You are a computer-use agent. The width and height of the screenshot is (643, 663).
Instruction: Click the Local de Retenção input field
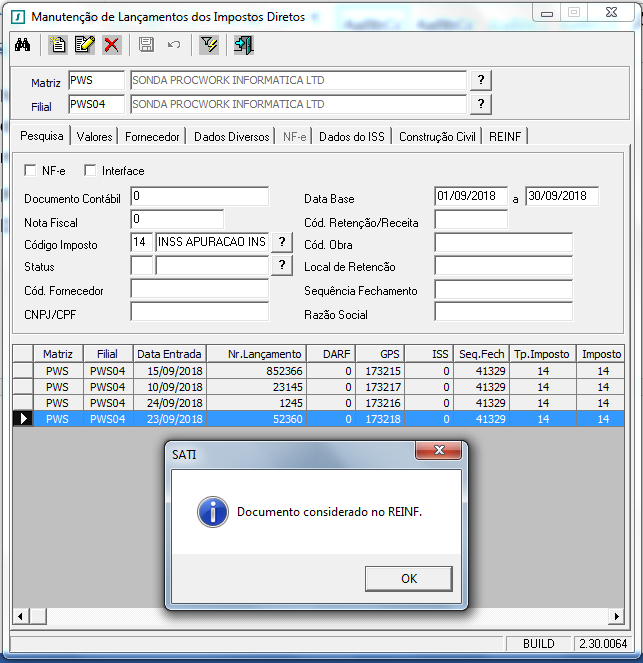(503, 266)
